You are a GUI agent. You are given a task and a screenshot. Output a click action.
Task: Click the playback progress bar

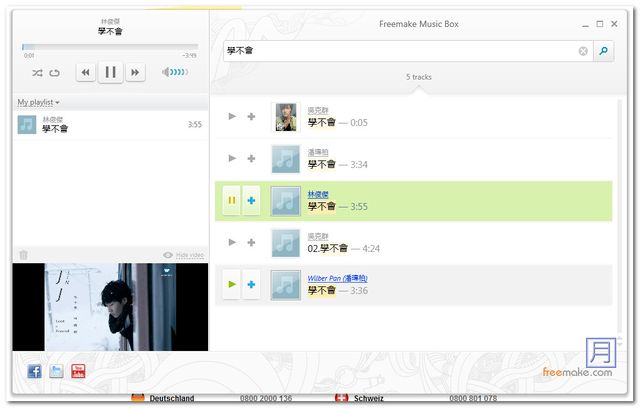(x=109, y=47)
